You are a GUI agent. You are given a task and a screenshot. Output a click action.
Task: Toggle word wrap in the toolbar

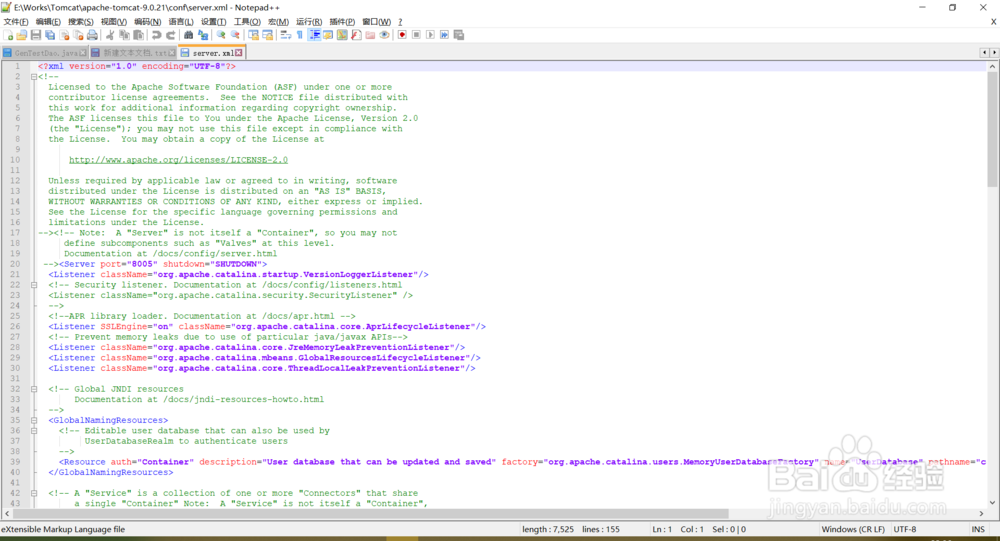(284, 35)
